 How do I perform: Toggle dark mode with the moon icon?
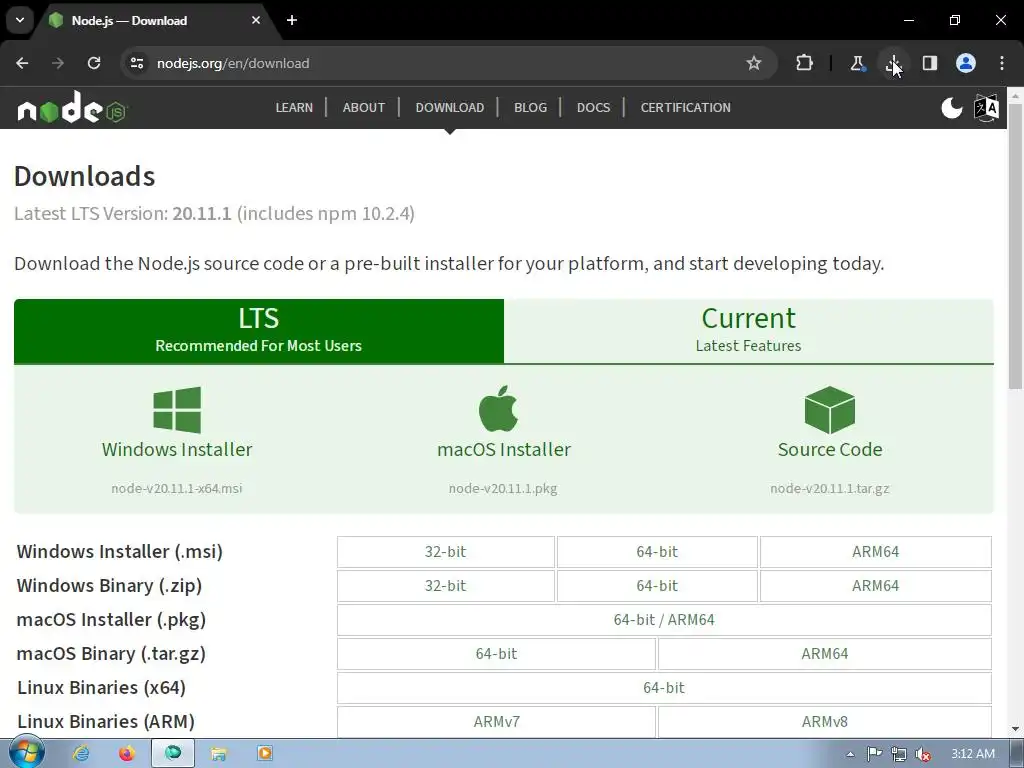[x=952, y=108]
